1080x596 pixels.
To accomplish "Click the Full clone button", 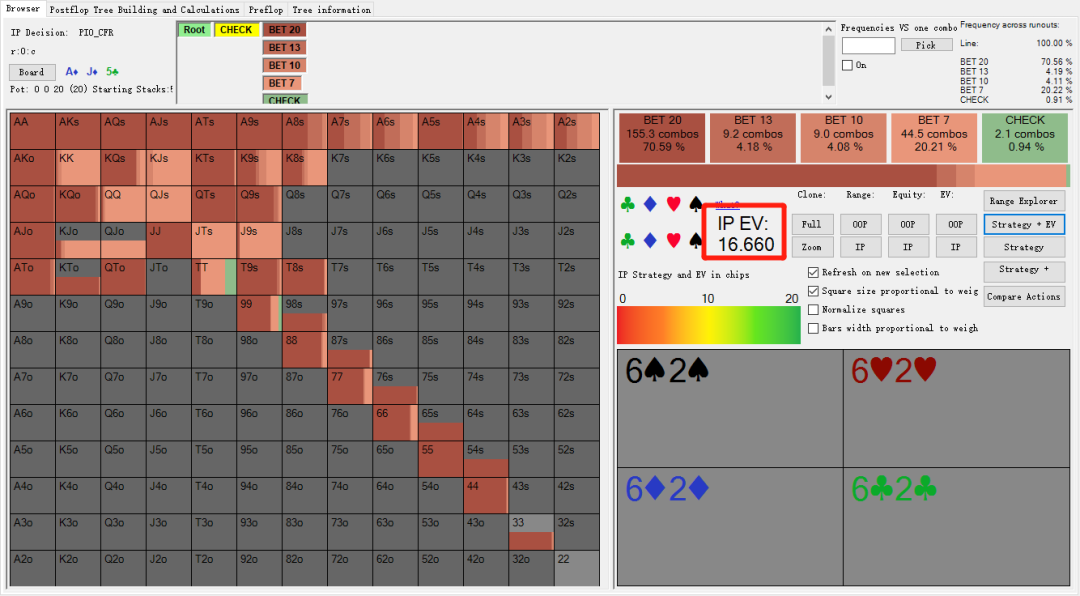I will 811,225.
